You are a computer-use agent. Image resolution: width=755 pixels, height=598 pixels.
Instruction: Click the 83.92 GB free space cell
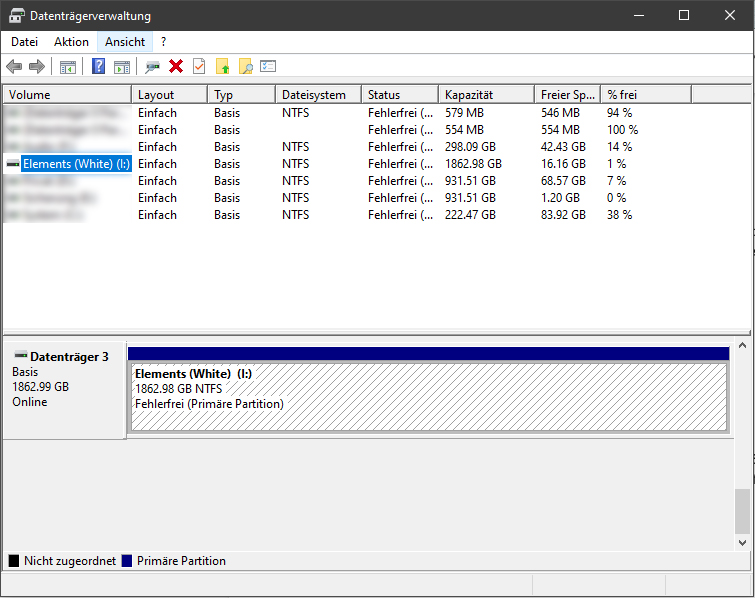pyautogui.click(x=563, y=215)
